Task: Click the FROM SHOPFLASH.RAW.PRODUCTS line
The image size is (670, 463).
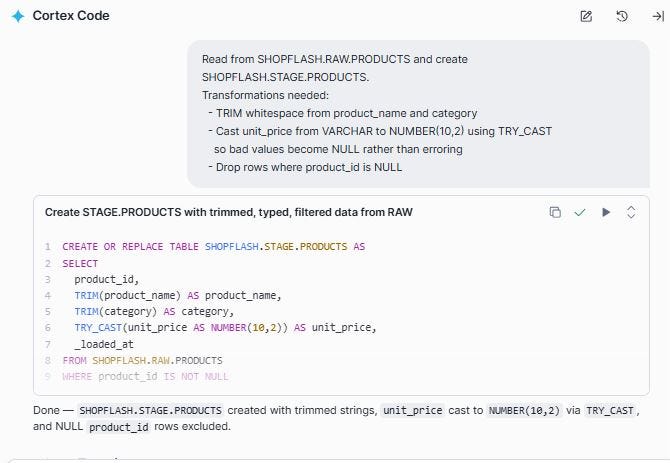Action: (x=142, y=360)
